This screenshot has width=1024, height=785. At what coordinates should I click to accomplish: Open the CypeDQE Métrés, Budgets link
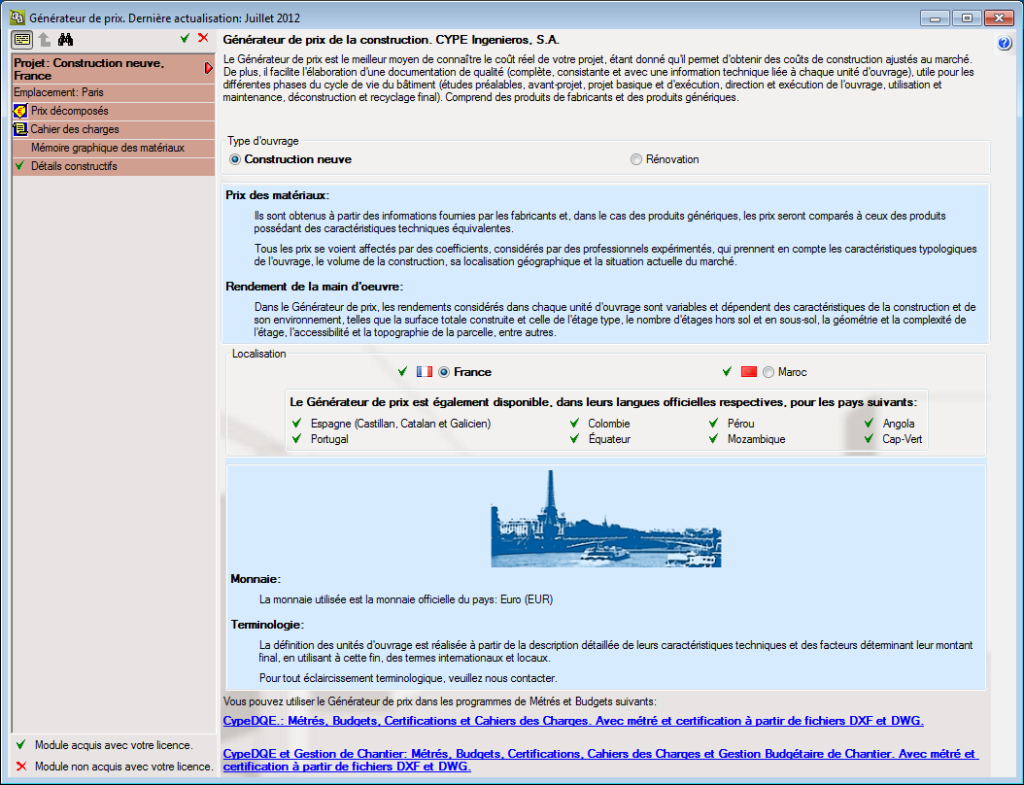pyautogui.click(x=573, y=721)
